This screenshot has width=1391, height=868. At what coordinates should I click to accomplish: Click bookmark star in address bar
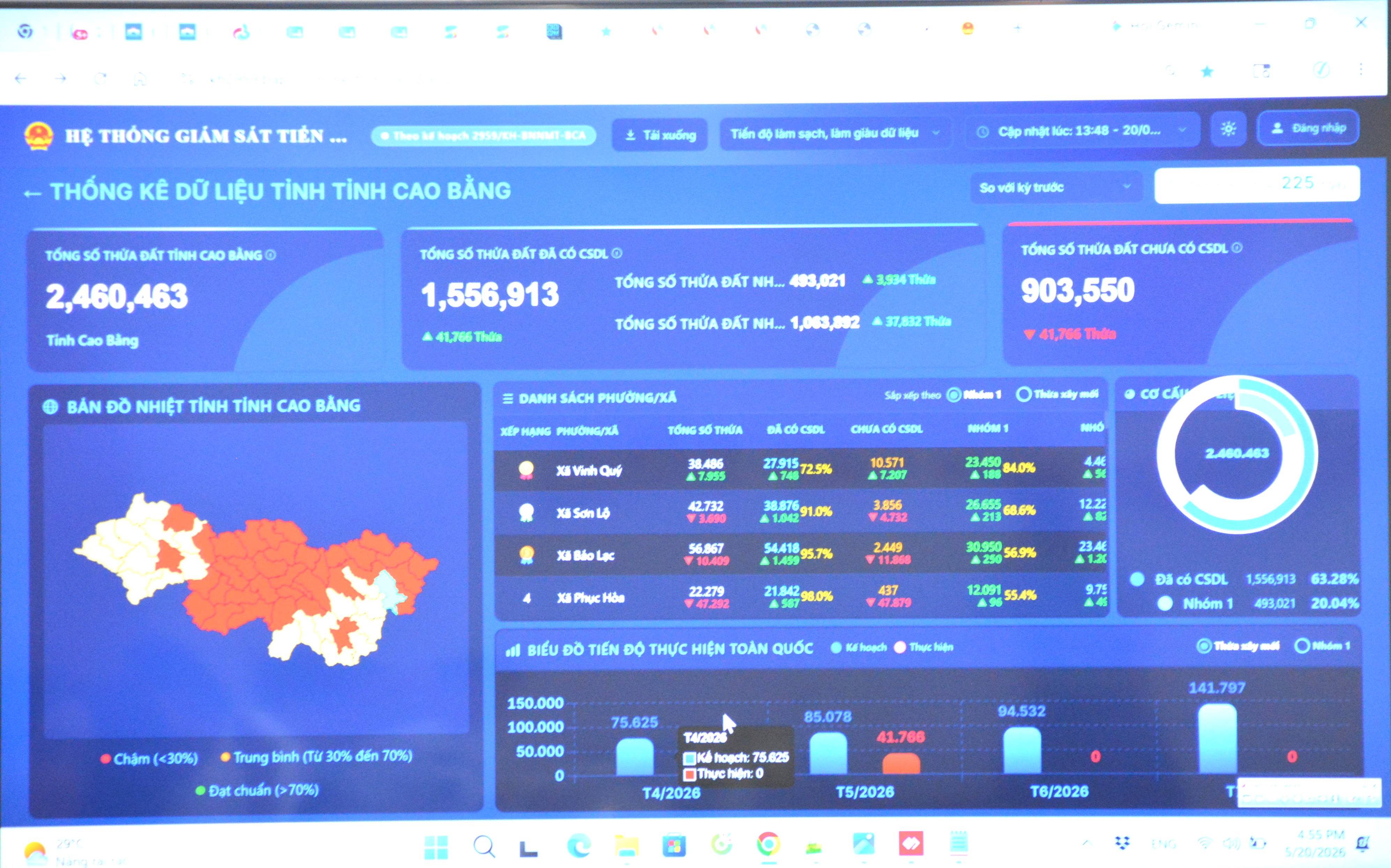click(x=1207, y=72)
